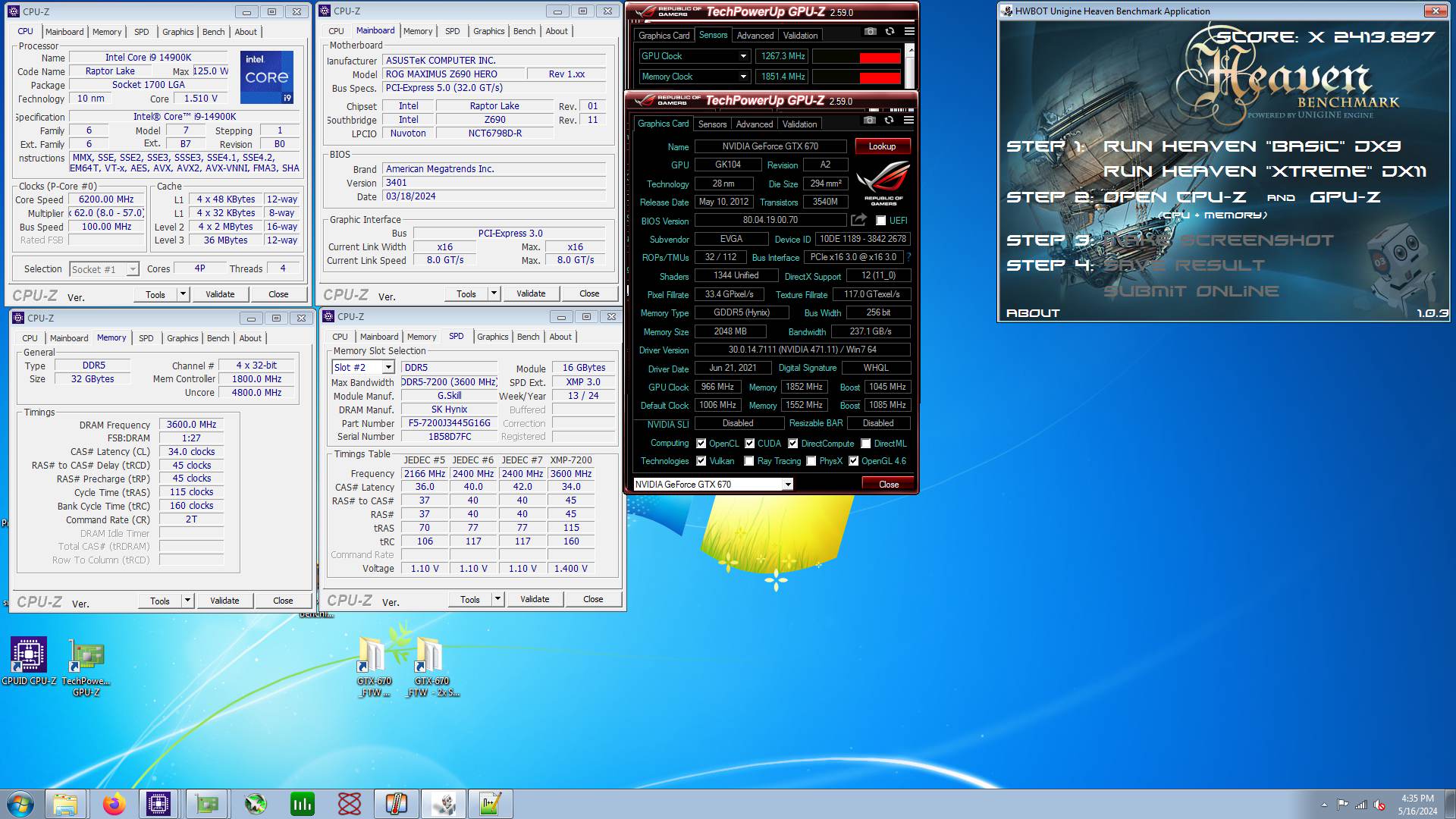Open the Memory Clock sensor dropdown
The width and height of the screenshot is (1456, 819).
click(x=694, y=77)
